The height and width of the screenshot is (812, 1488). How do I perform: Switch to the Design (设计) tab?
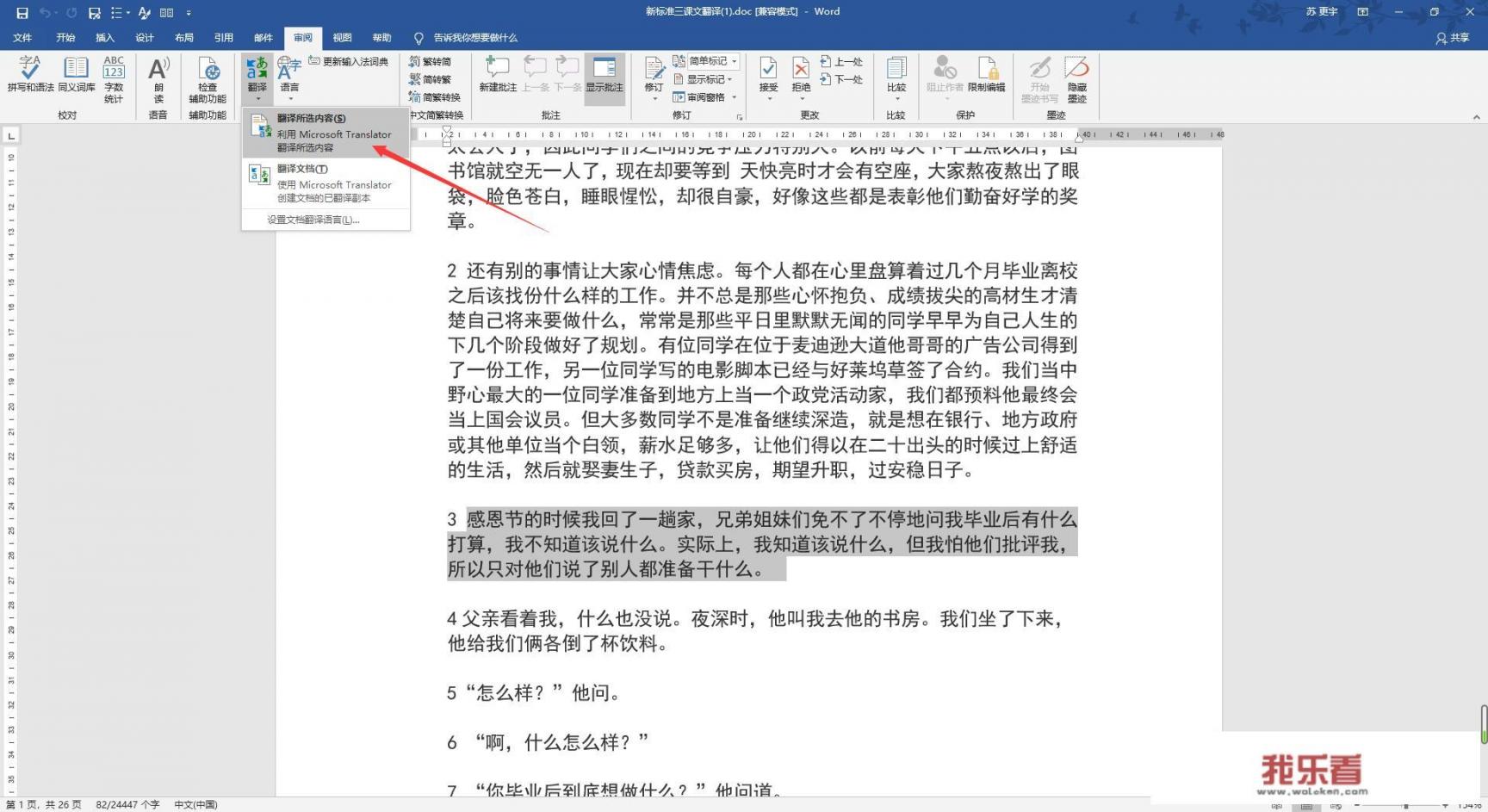click(145, 38)
